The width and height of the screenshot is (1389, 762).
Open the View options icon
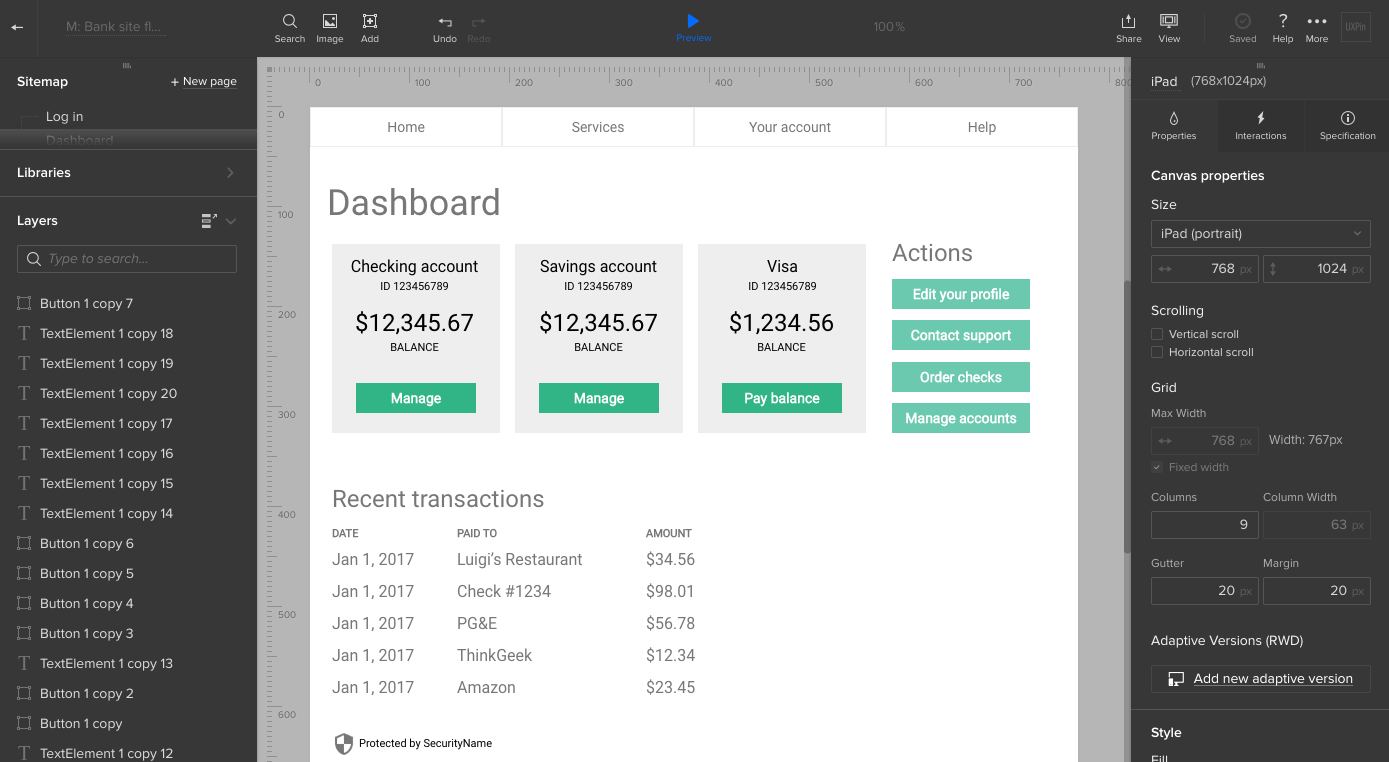point(1168,22)
